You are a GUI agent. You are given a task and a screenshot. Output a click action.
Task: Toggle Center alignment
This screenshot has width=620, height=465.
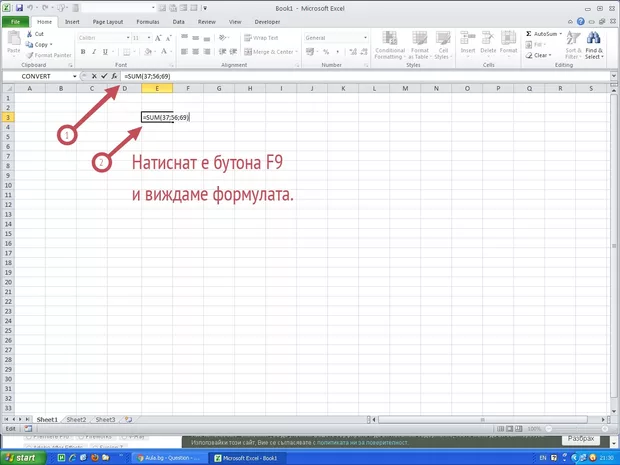pyautogui.click(x=195, y=52)
